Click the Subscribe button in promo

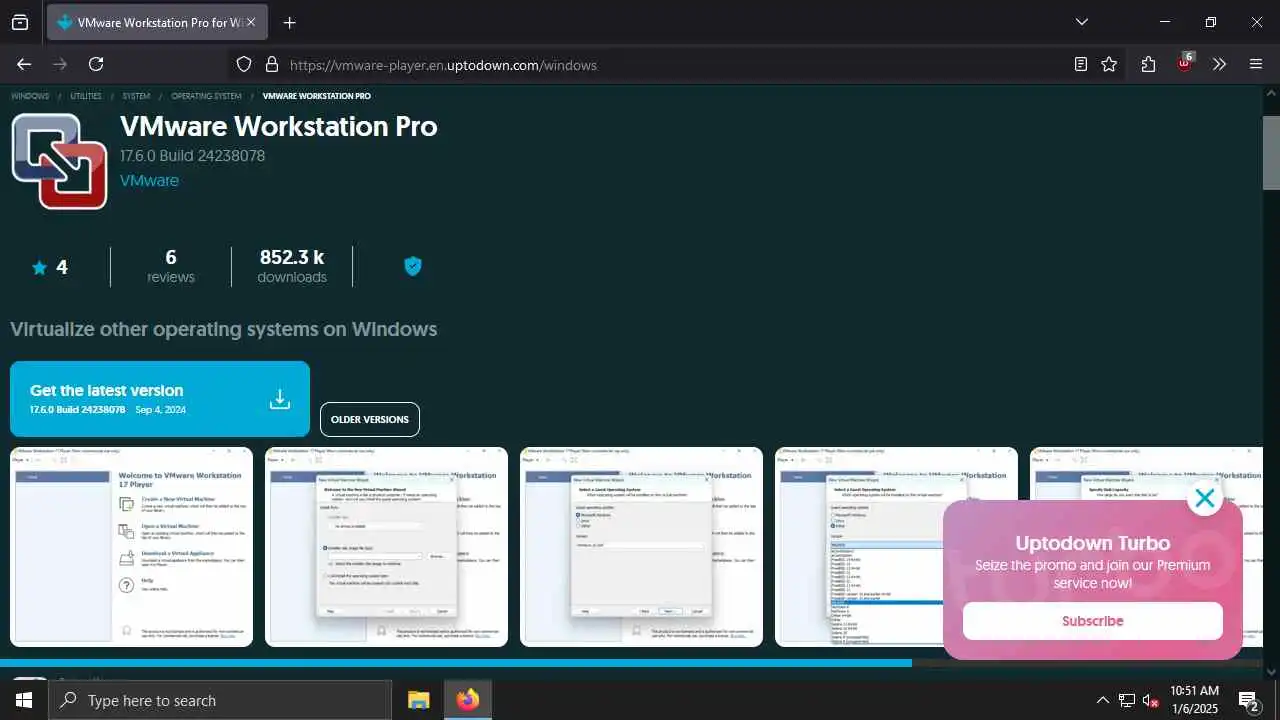coord(1092,621)
